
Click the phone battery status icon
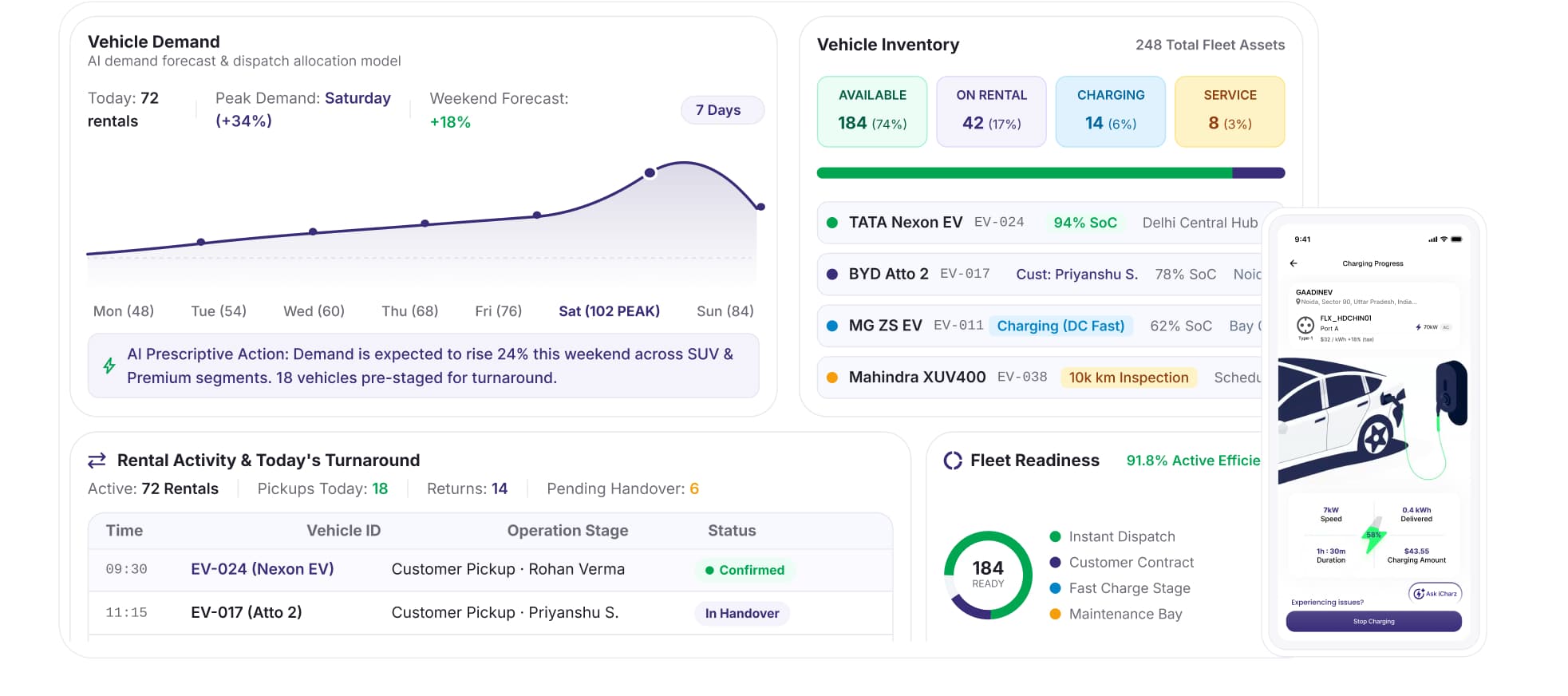point(1456,239)
